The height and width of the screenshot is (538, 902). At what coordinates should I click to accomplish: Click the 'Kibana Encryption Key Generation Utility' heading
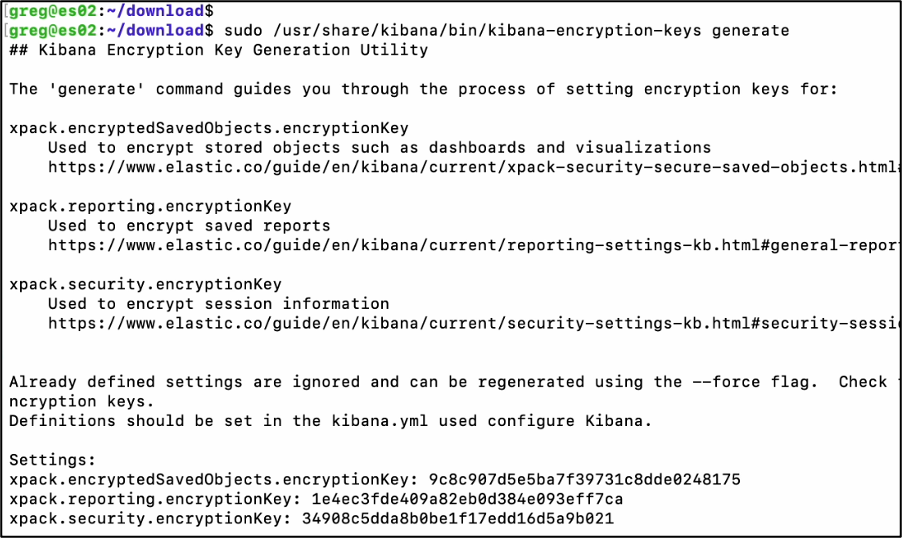233,50
